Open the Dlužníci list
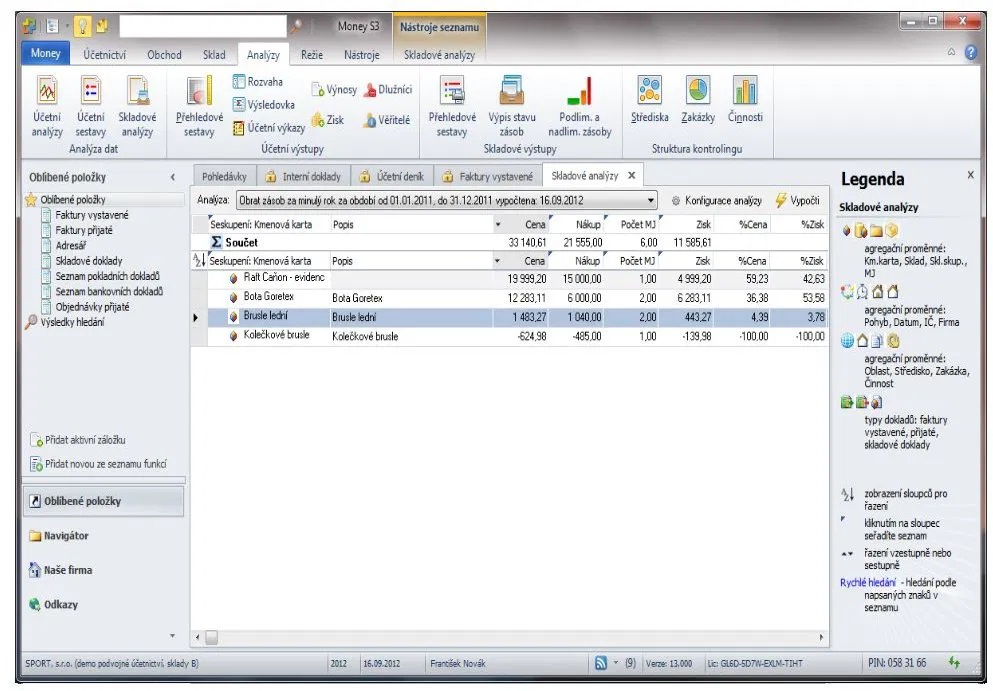 coord(388,89)
